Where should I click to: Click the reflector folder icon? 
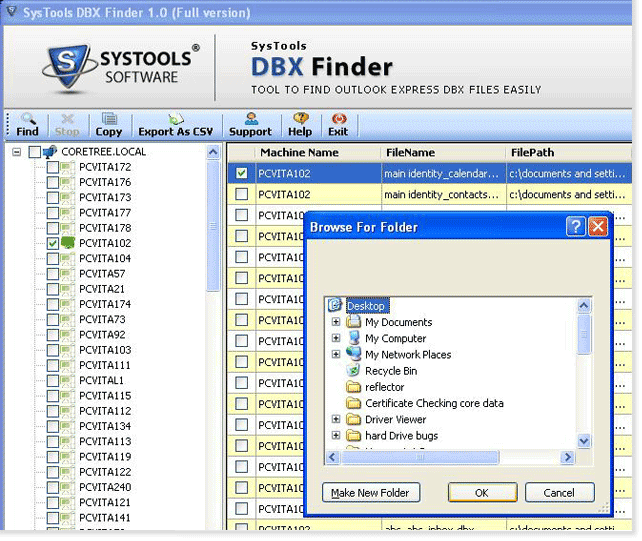coord(353,387)
